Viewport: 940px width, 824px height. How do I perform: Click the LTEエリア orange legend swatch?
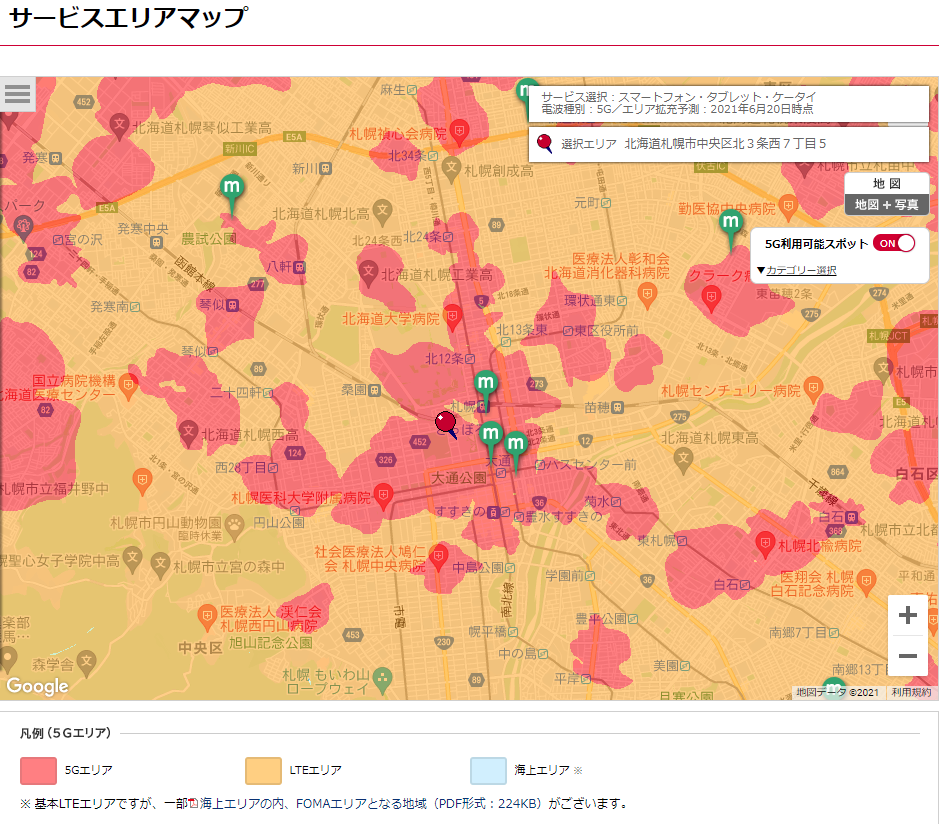263,771
